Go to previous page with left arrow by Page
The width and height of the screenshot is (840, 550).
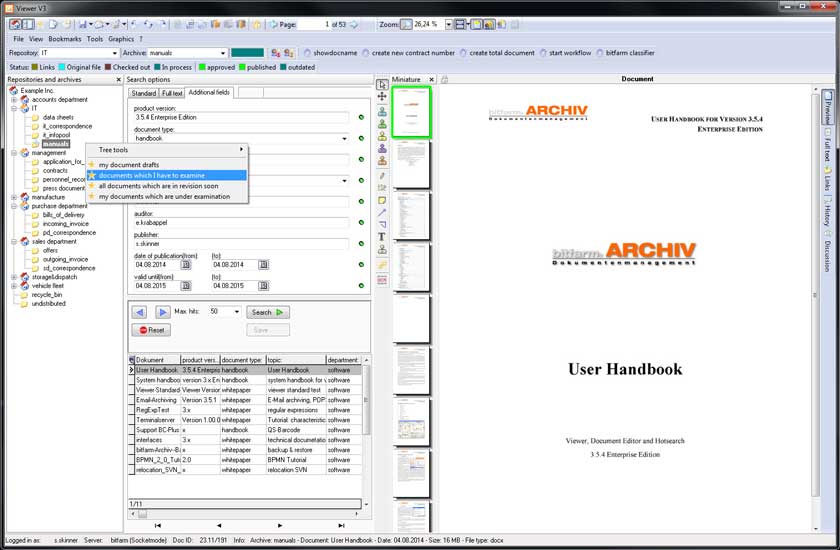click(273, 24)
